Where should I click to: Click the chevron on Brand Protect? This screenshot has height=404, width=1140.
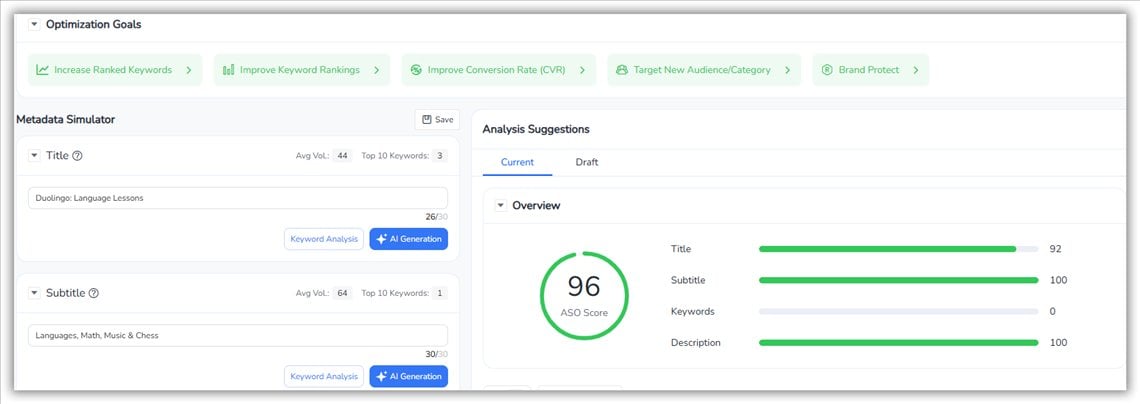(915, 70)
